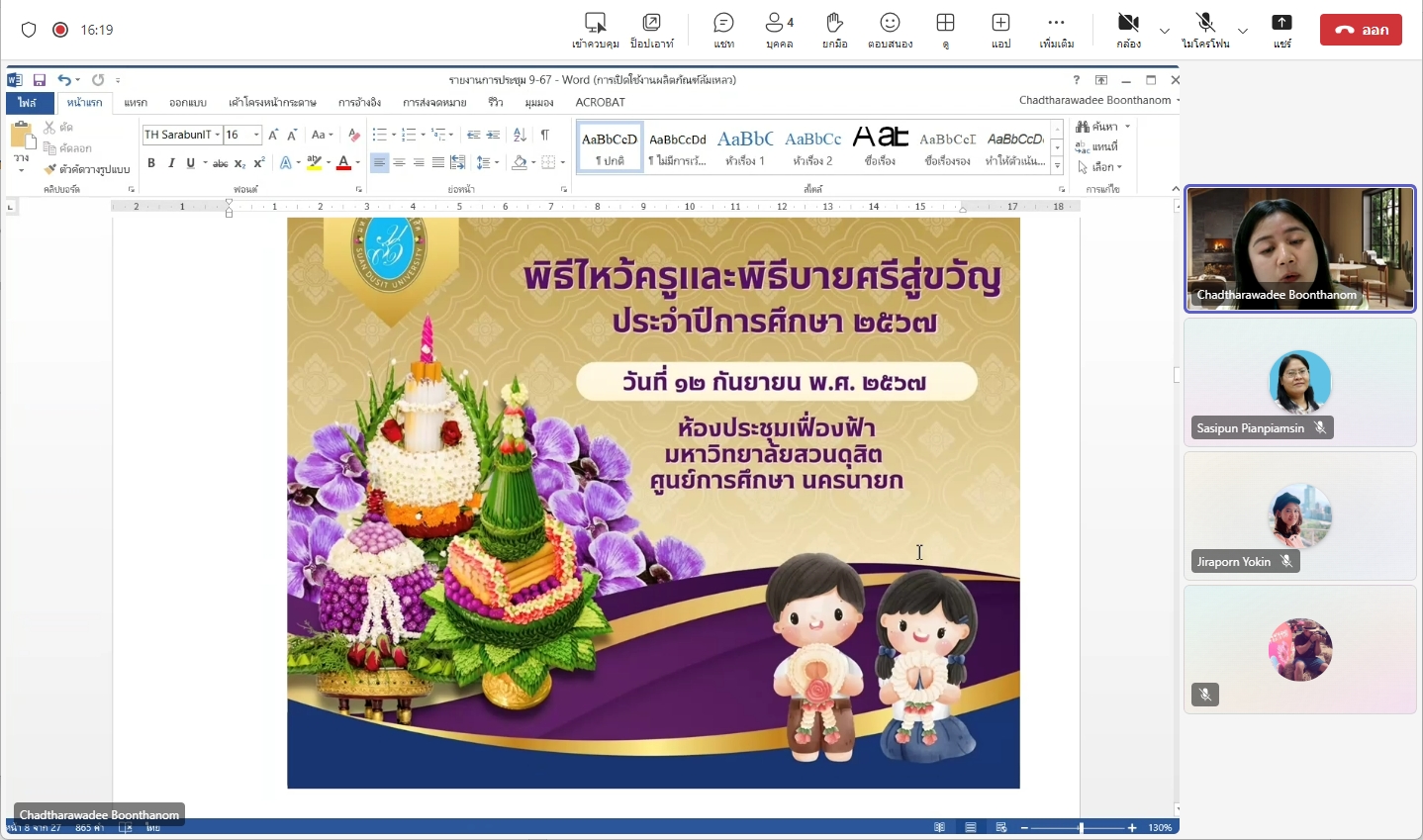Open the Page Layout tab (เค้าโครงหน้ากระดาษ)
This screenshot has width=1423, height=840.
272,102
